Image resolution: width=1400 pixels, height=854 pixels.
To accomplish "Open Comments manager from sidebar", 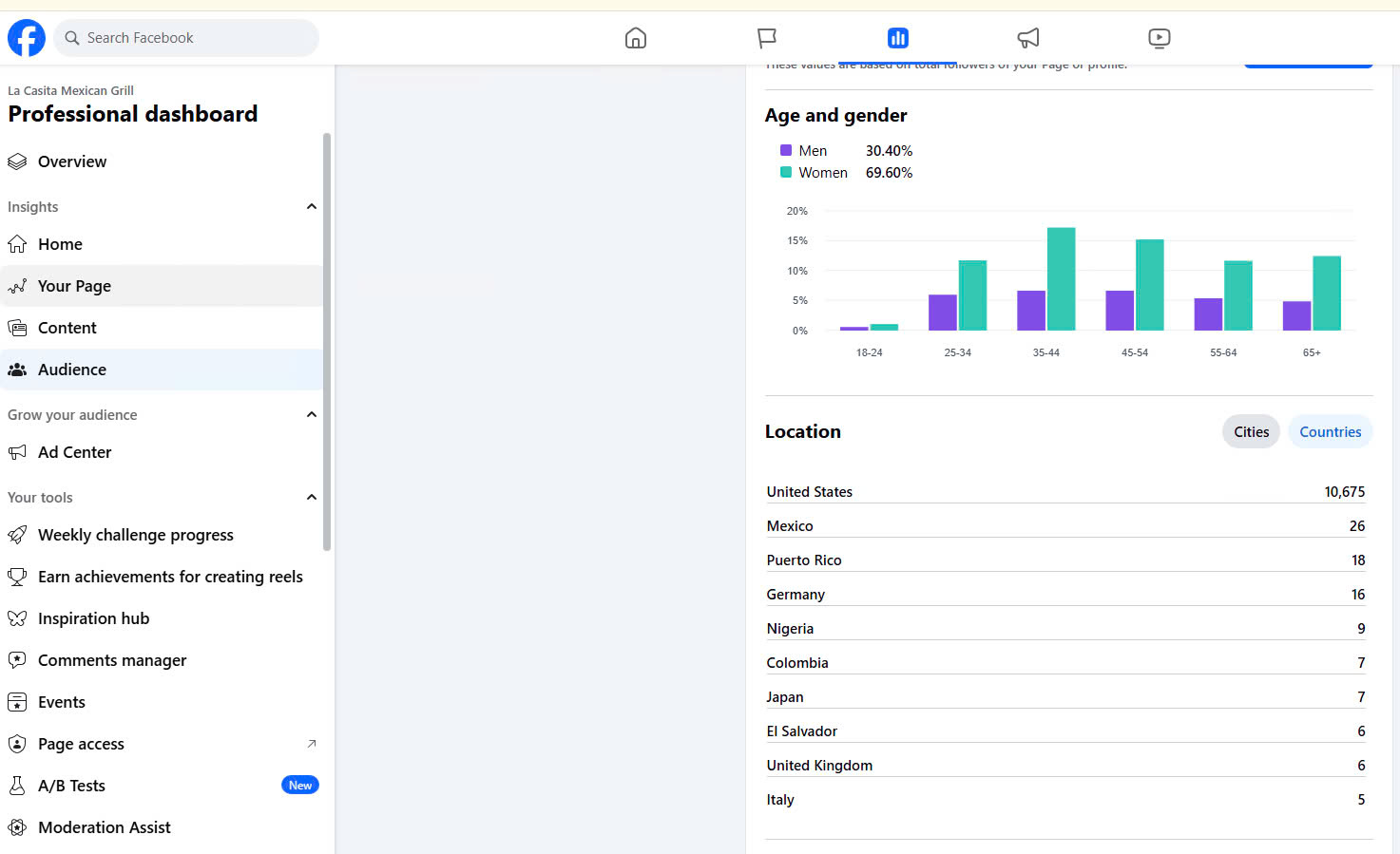I will 111,660.
